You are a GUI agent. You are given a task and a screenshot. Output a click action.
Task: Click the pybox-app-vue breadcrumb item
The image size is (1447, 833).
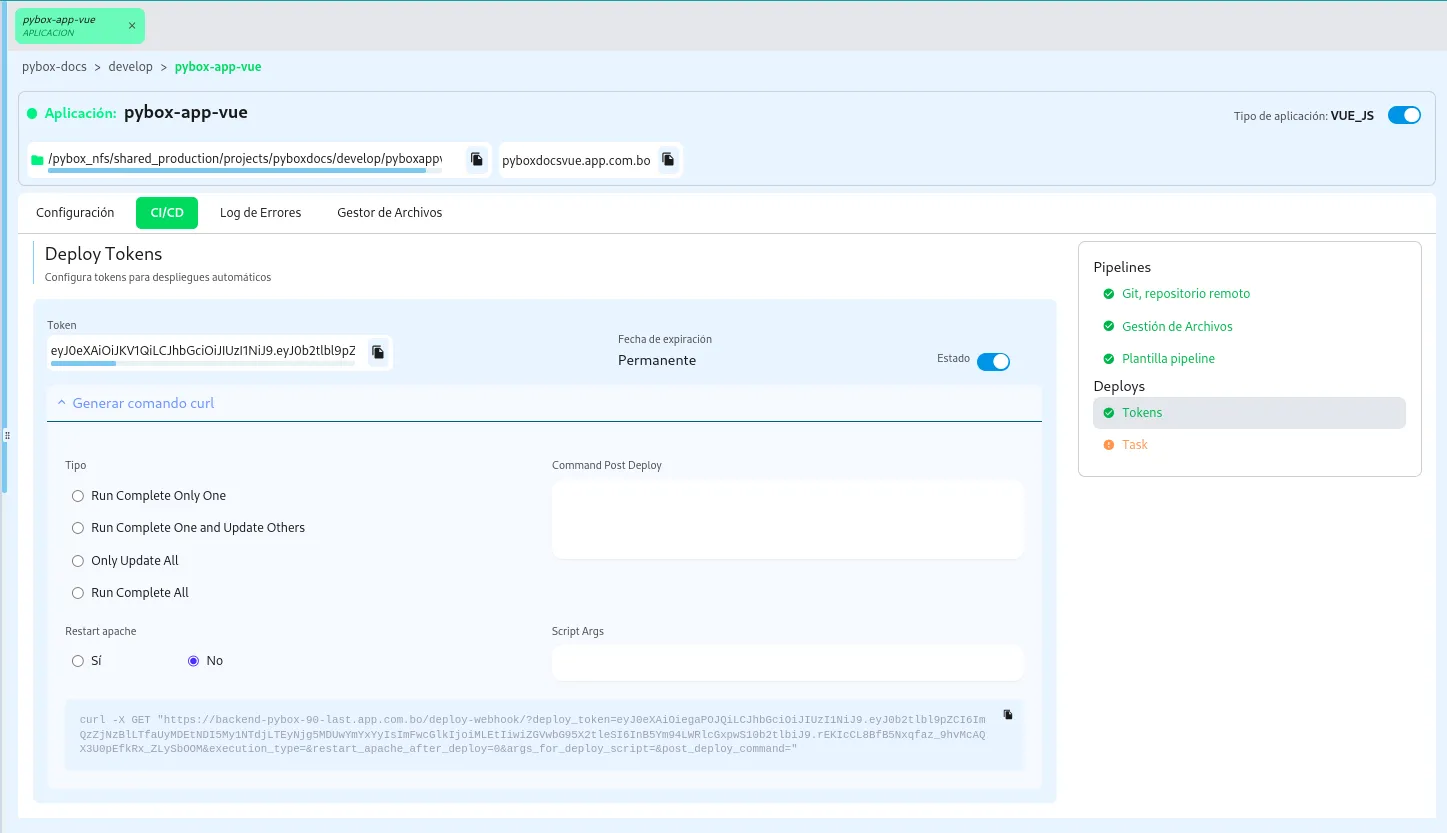click(x=218, y=67)
